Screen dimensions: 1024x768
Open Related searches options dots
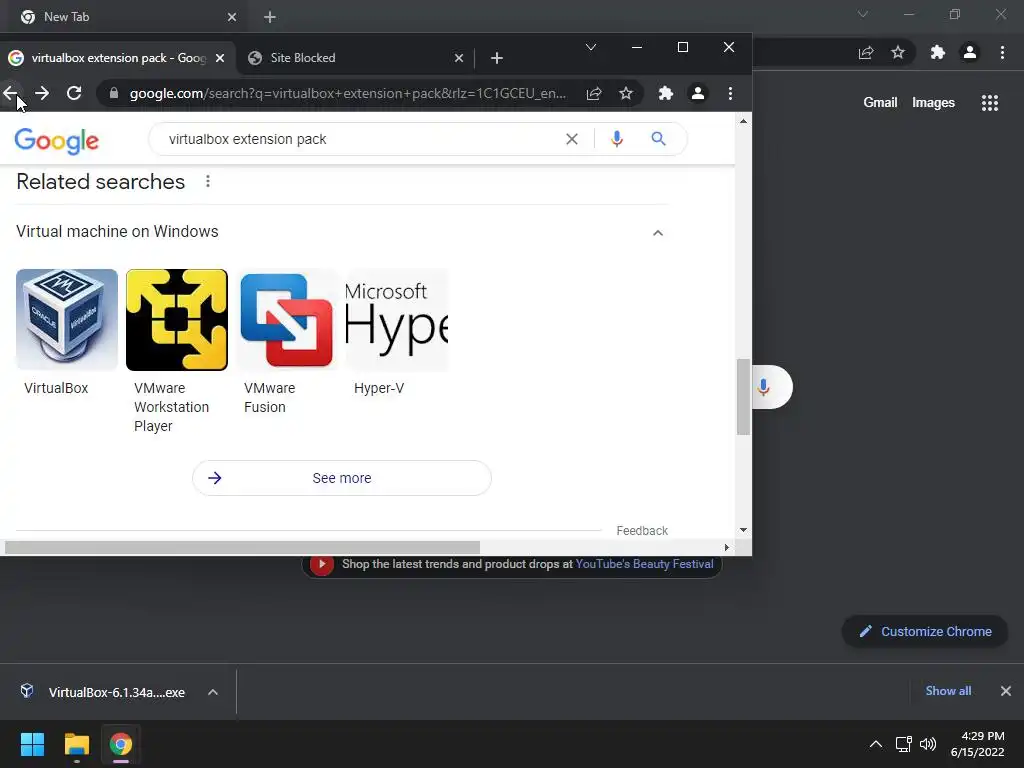coord(208,182)
